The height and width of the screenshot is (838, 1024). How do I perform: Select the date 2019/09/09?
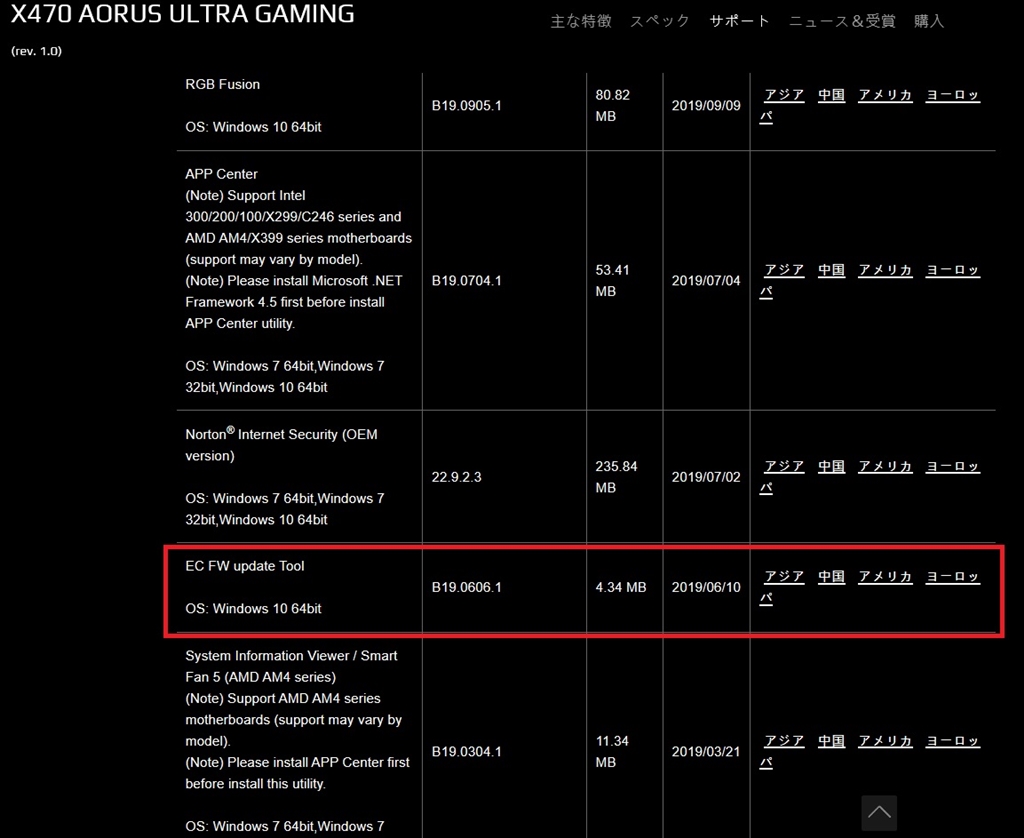[706, 106]
